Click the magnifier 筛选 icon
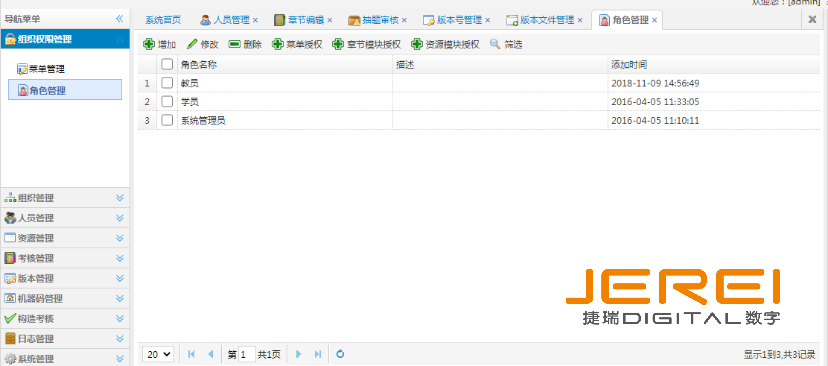The height and width of the screenshot is (366, 828). (495, 44)
